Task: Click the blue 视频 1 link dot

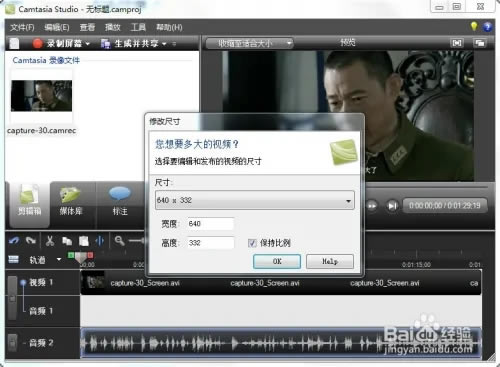Action: click(x=23, y=283)
